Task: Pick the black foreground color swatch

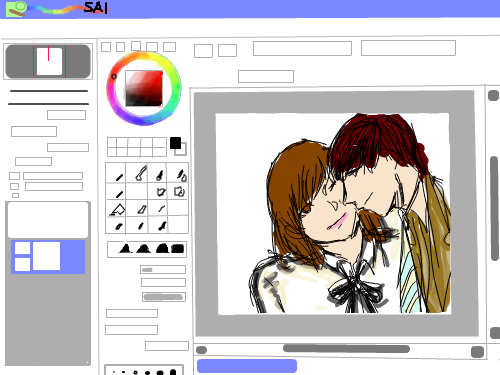Action: tap(175, 143)
